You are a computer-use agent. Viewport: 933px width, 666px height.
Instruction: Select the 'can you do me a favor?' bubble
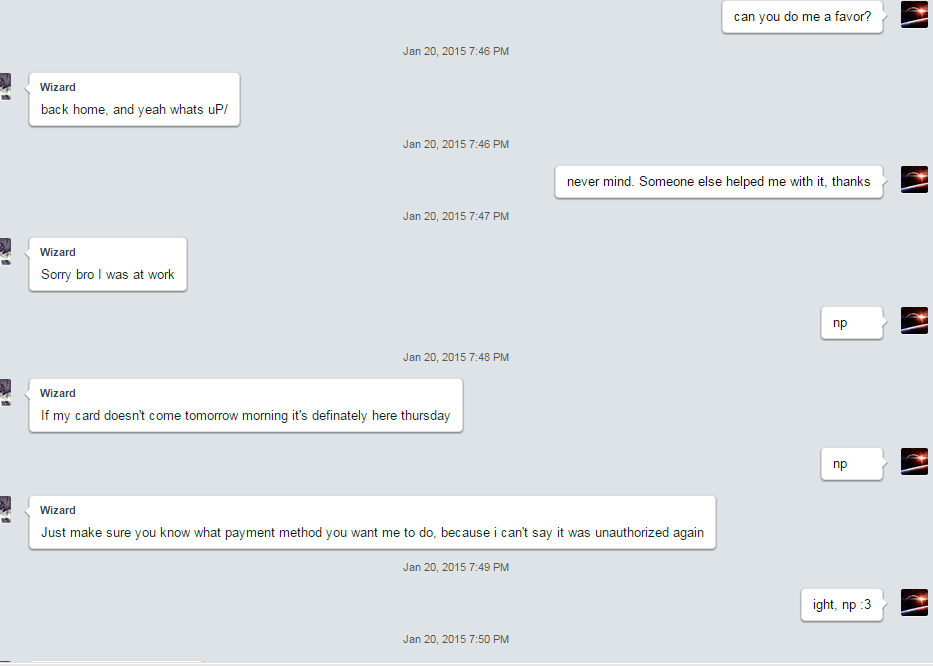tap(802, 17)
